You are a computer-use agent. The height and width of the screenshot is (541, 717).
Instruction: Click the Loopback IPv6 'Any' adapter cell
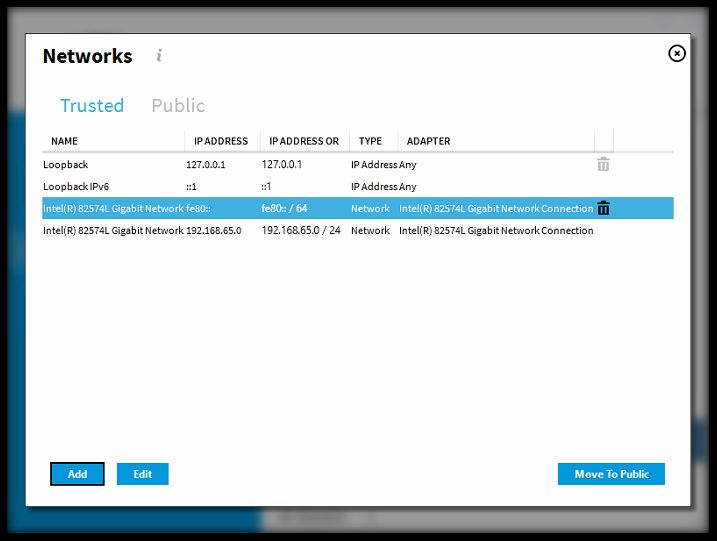coord(408,187)
